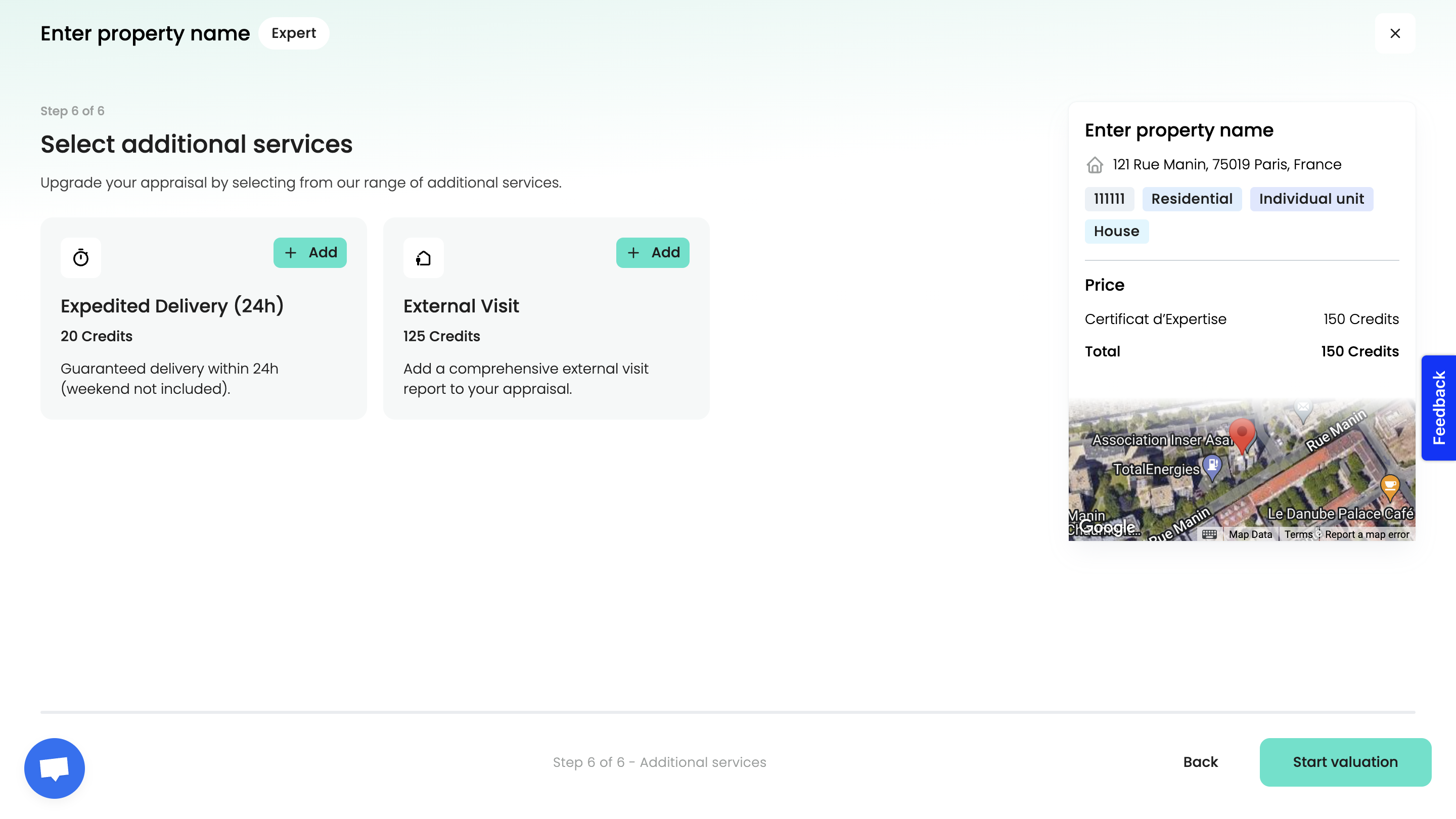Click Report a map error link
The height and width of the screenshot is (819, 1456).
click(x=1367, y=534)
